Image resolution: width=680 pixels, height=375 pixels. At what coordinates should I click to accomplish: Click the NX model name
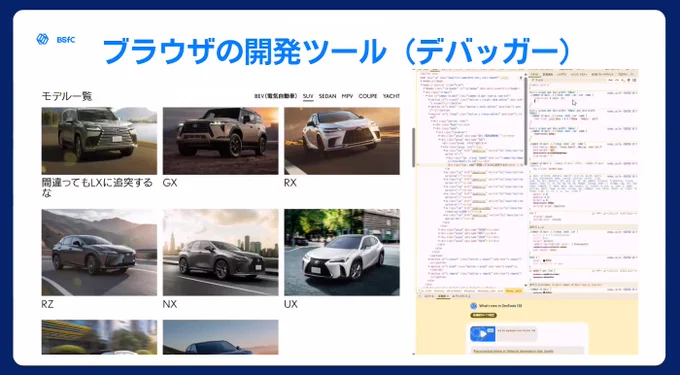(x=170, y=304)
